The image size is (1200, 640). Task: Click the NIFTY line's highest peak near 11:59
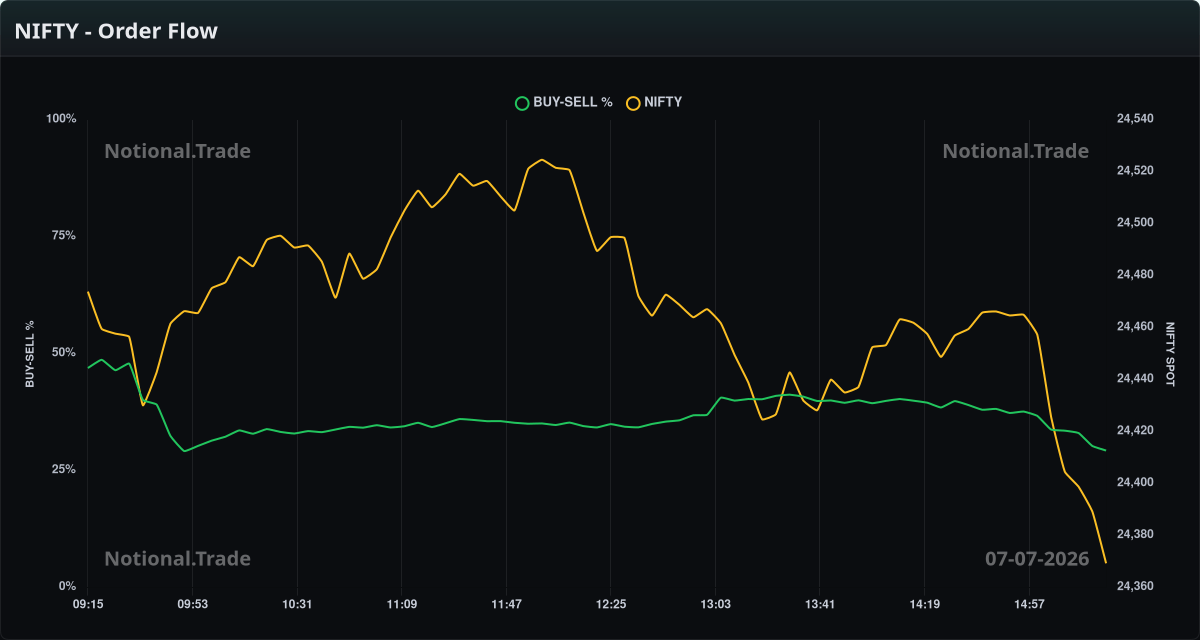pyautogui.click(x=541, y=160)
